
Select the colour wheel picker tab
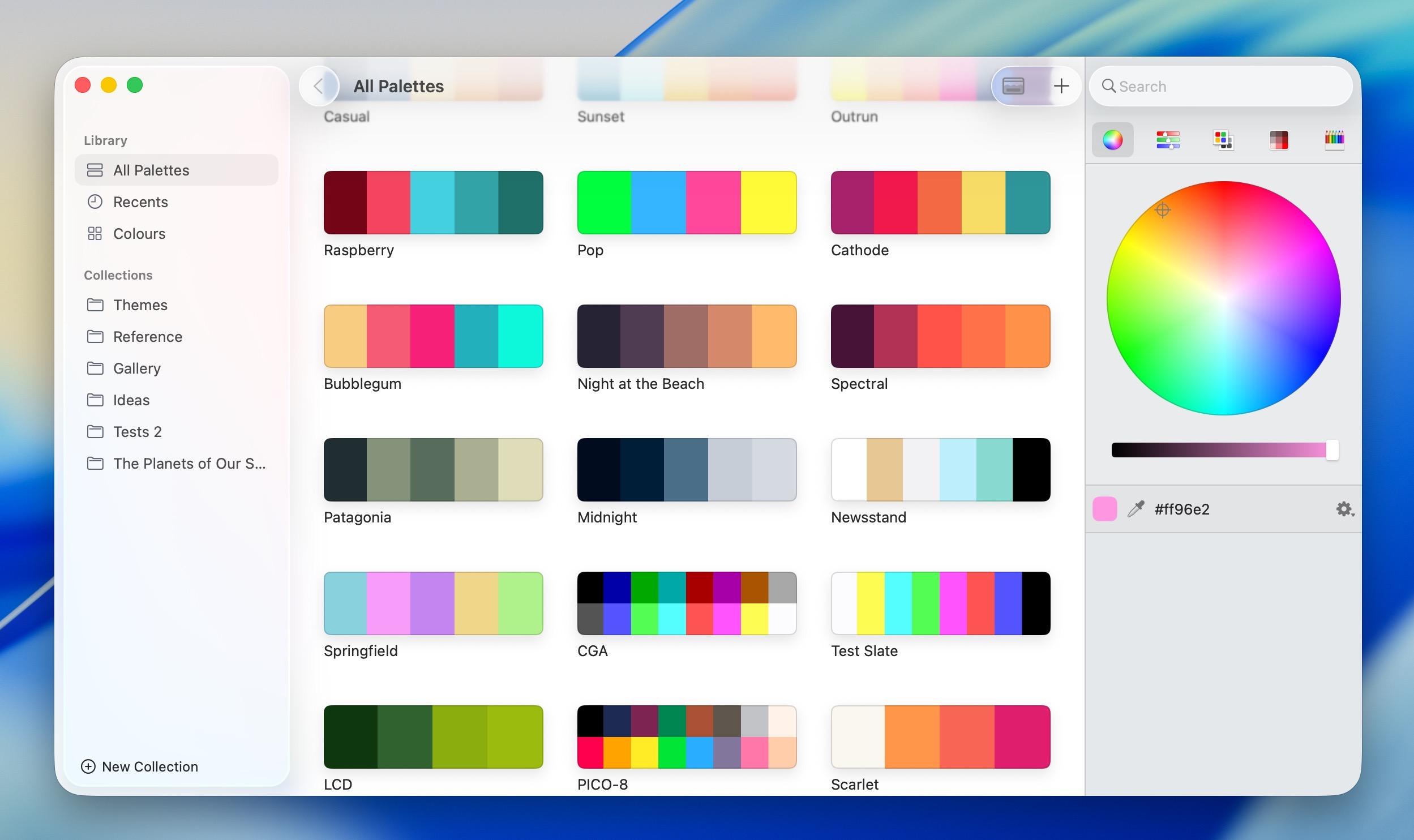point(1112,140)
